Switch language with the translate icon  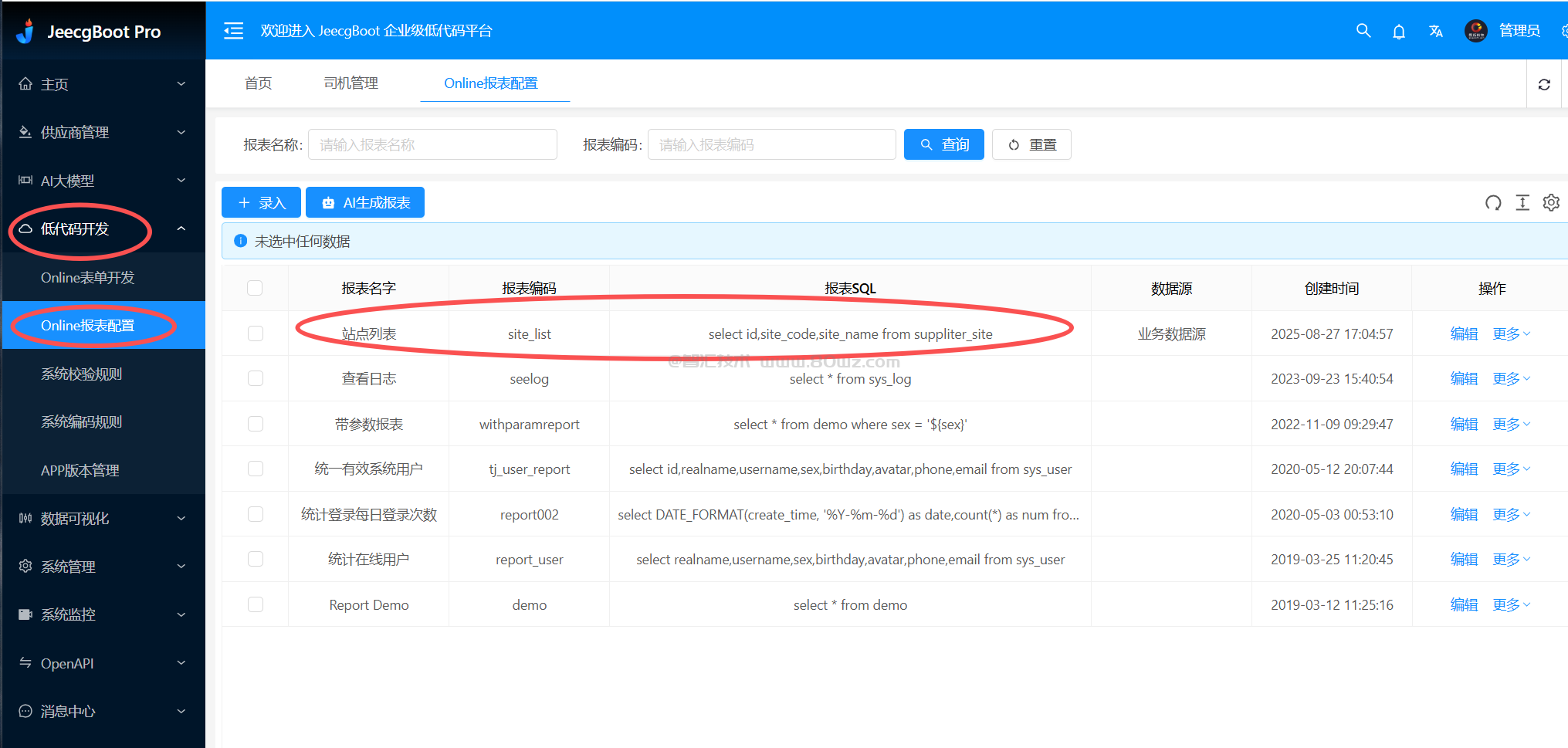(1436, 31)
